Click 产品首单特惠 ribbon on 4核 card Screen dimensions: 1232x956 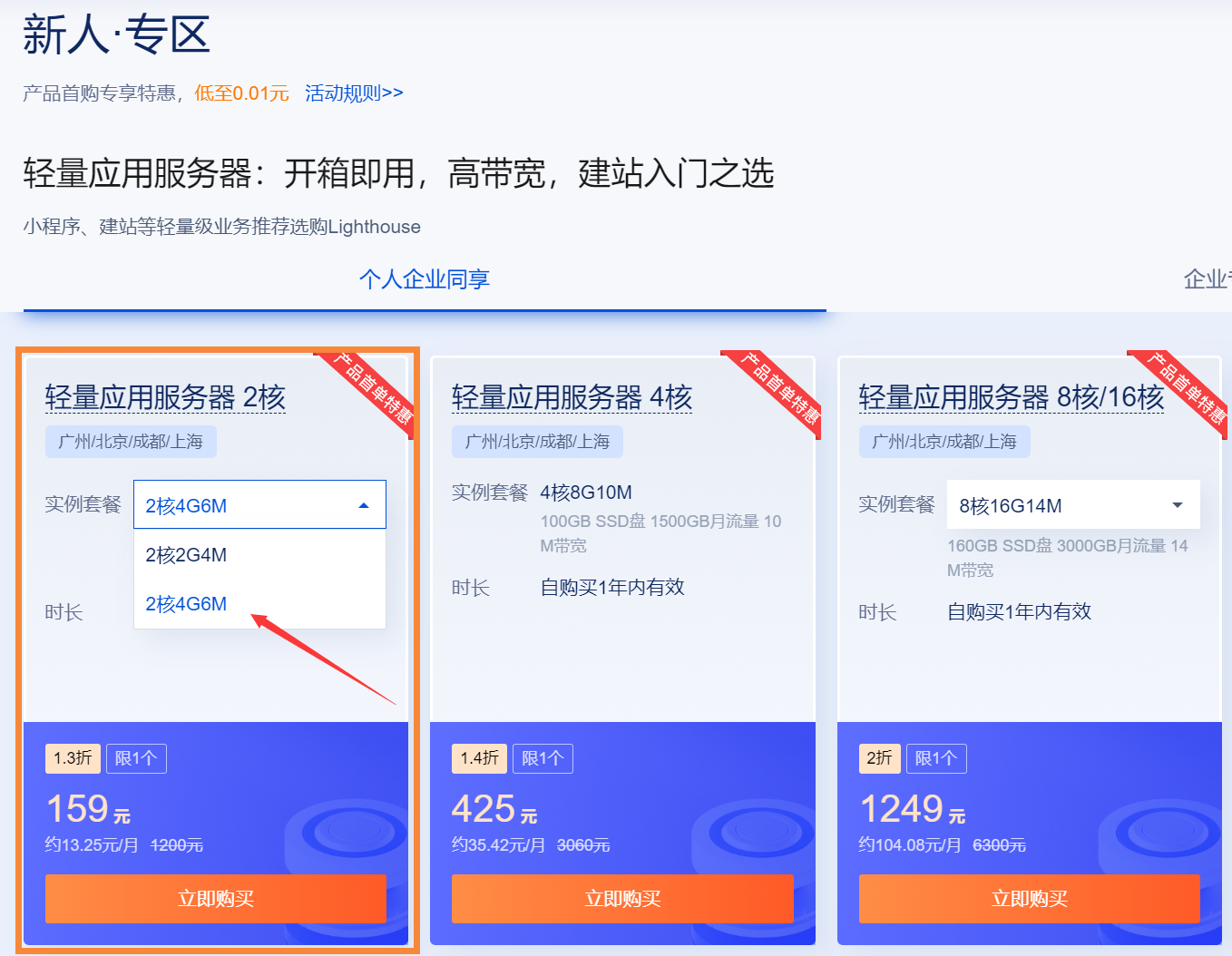[778, 389]
